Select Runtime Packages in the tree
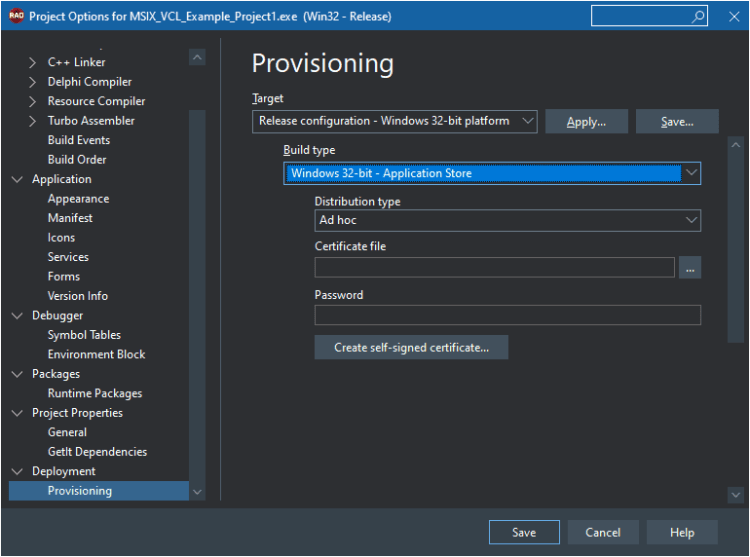 click(x=95, y=393)
